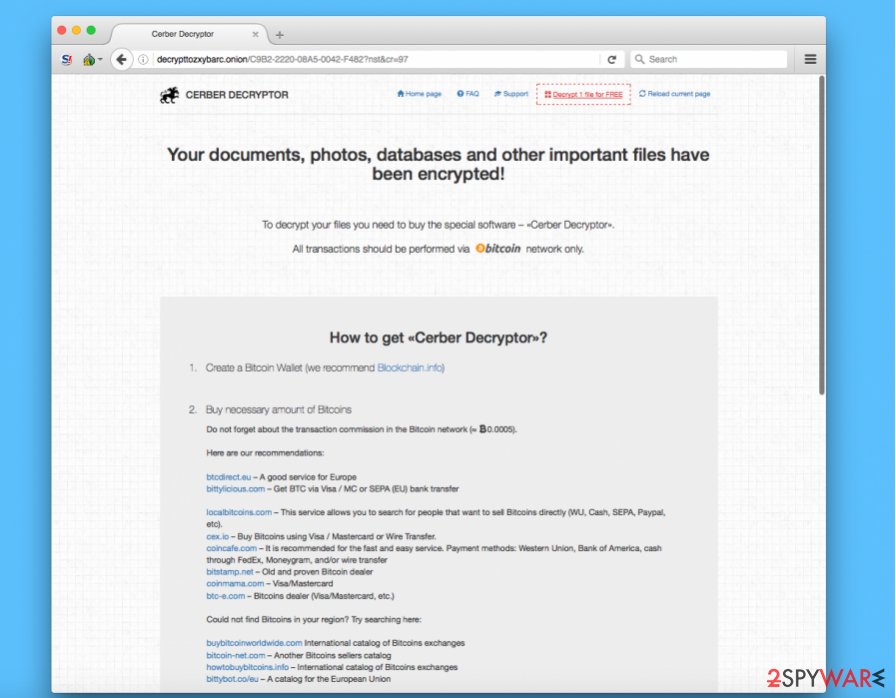Click the CERBER DECRYPTOR title text
The width and height of the screenshot is (896, 698).
click(x=237, y=95)
